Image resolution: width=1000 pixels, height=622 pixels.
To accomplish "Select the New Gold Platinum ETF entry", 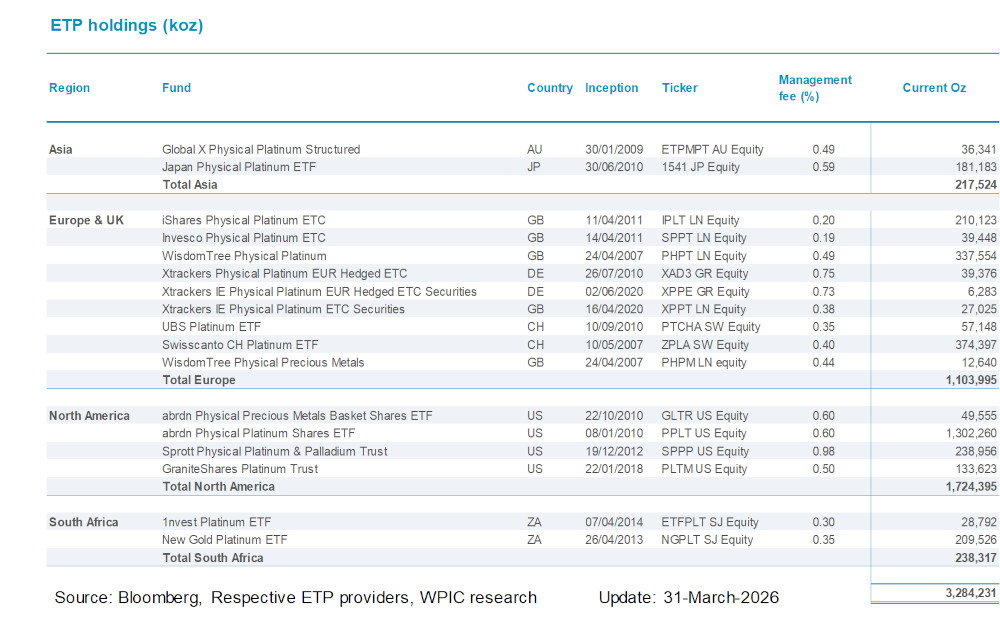I will coord(224,539).
